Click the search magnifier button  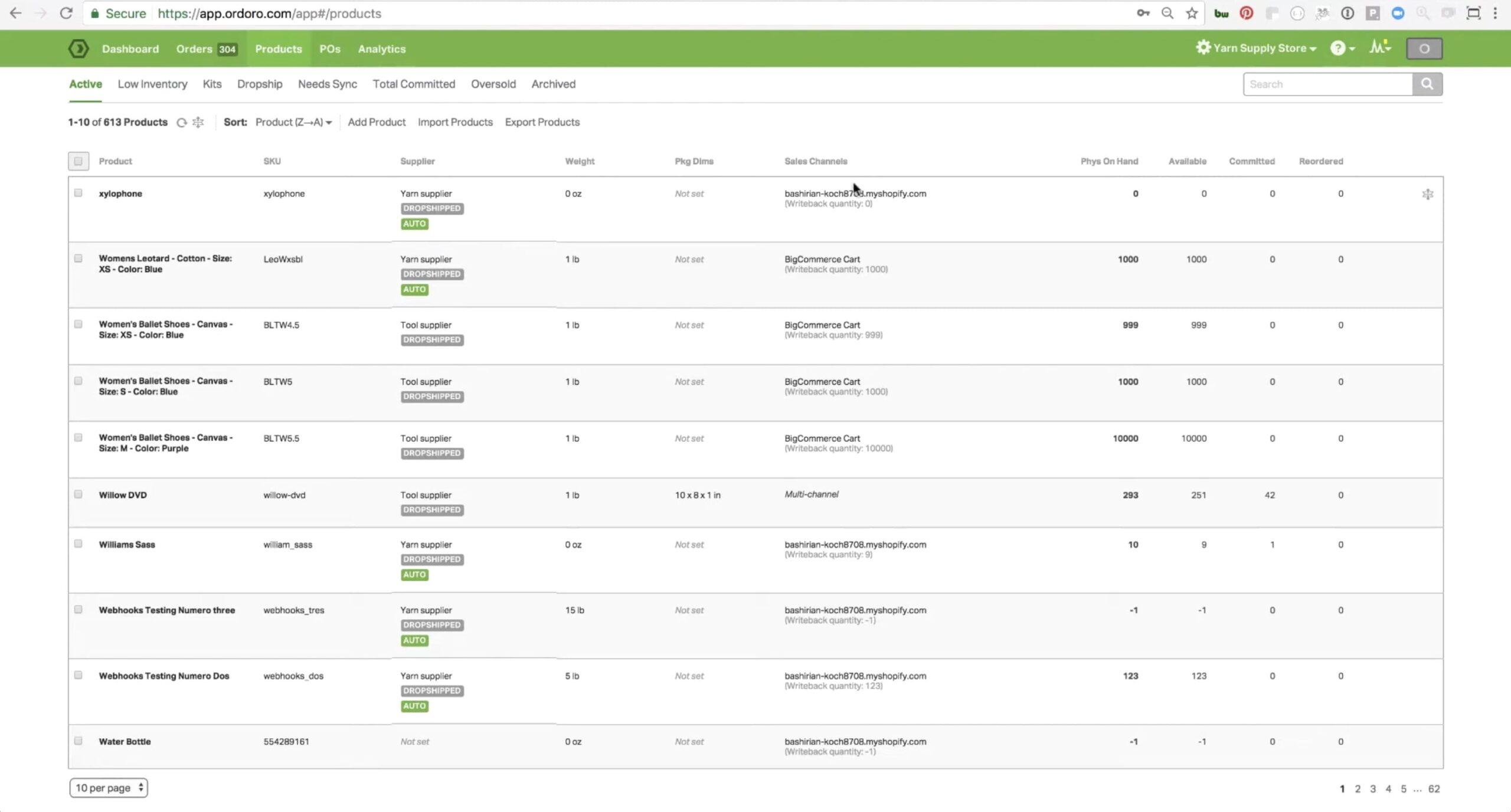click(x=1427, y=84)
